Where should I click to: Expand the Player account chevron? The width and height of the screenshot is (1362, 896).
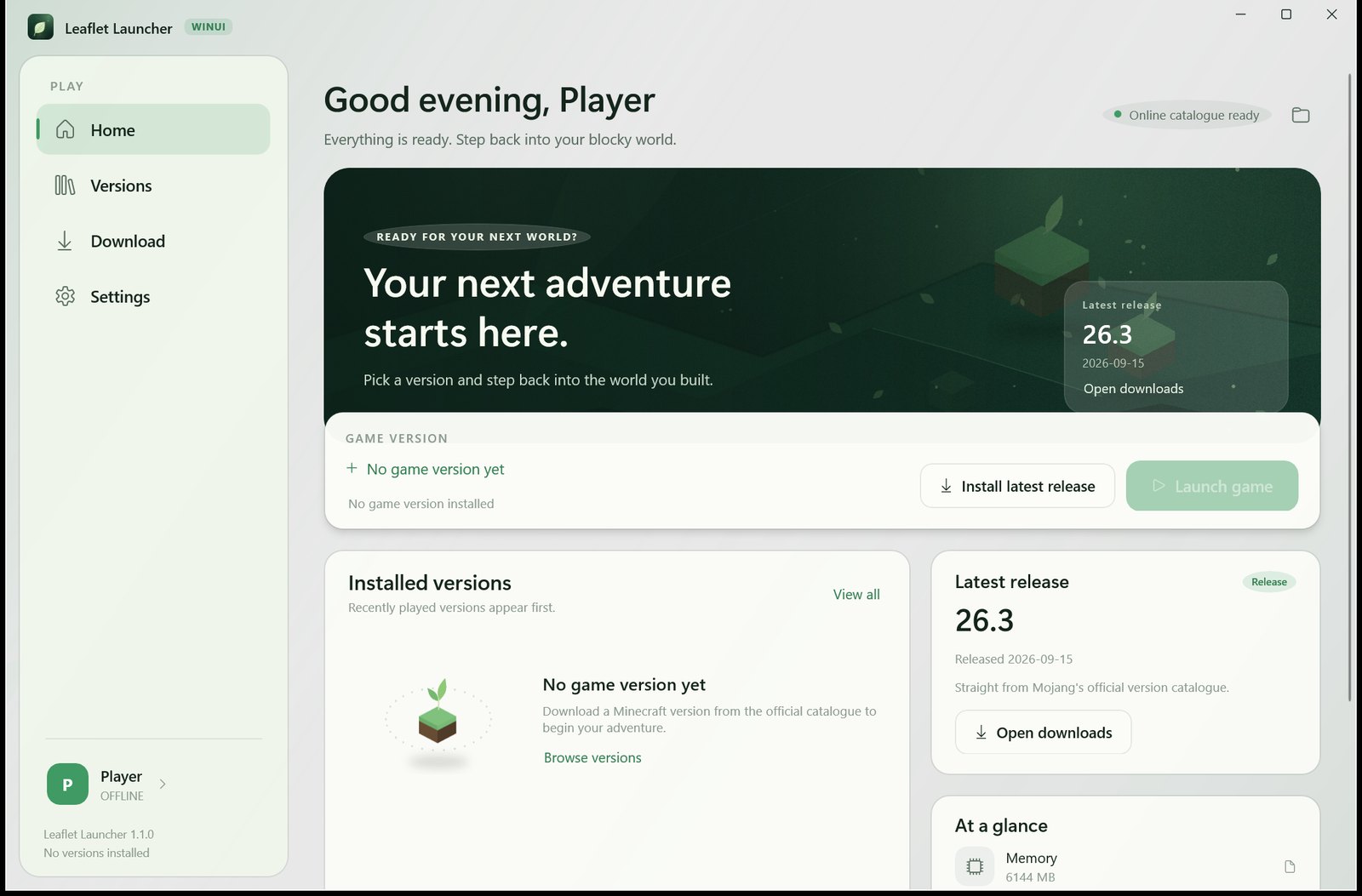click(x=163, y=784)
